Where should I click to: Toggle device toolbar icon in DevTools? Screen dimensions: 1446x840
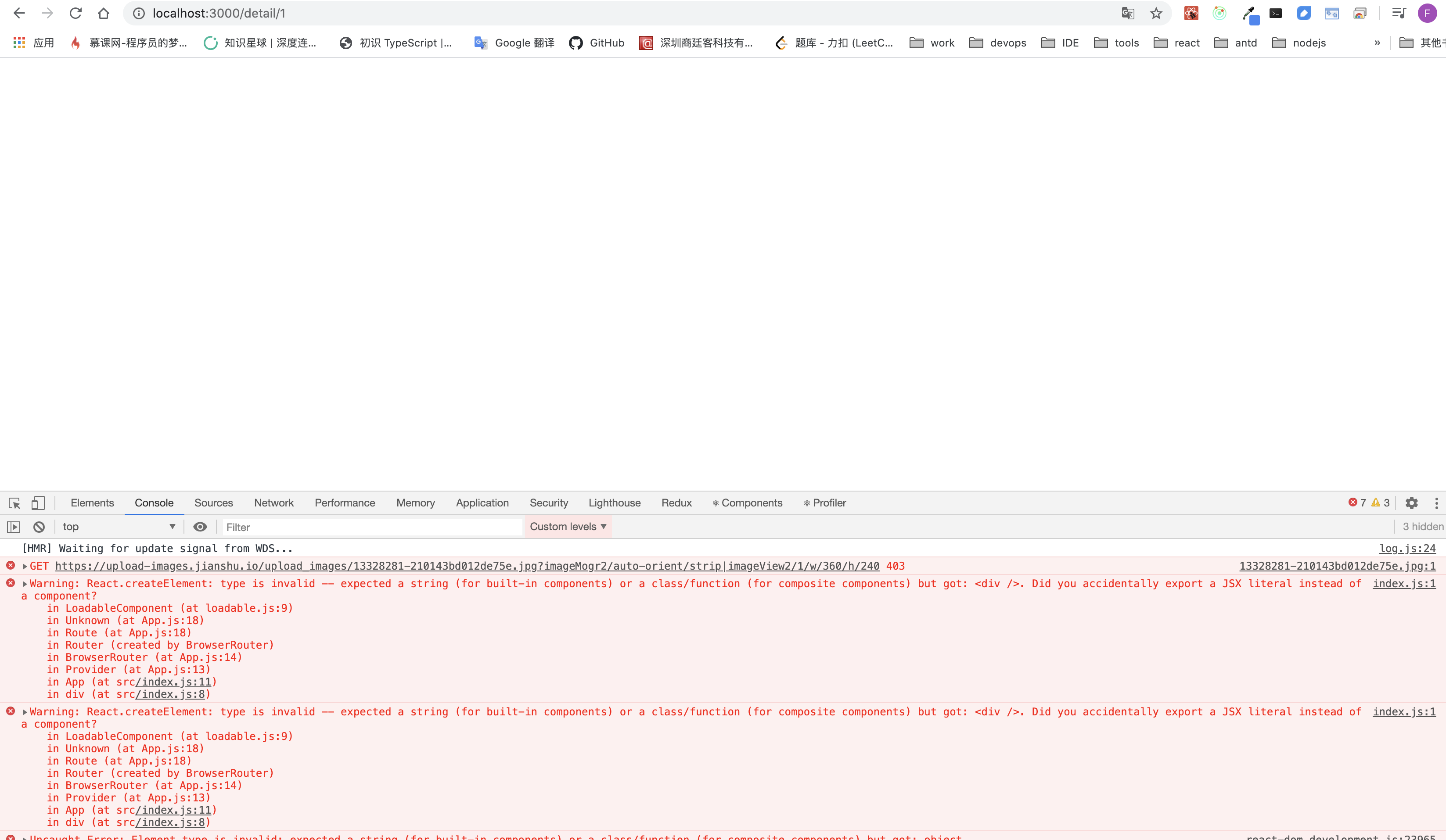point(38,503)
